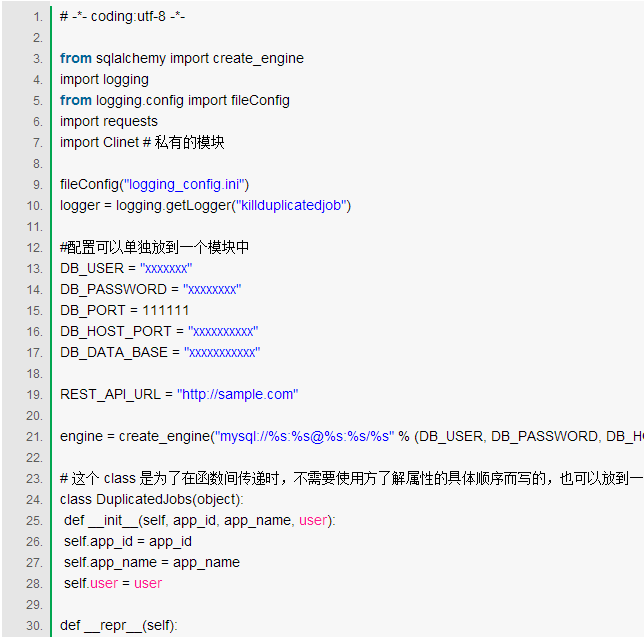Click line number 1 in the gutter
This screenshot has width=644, height=637.
click(x=38, y=17)
